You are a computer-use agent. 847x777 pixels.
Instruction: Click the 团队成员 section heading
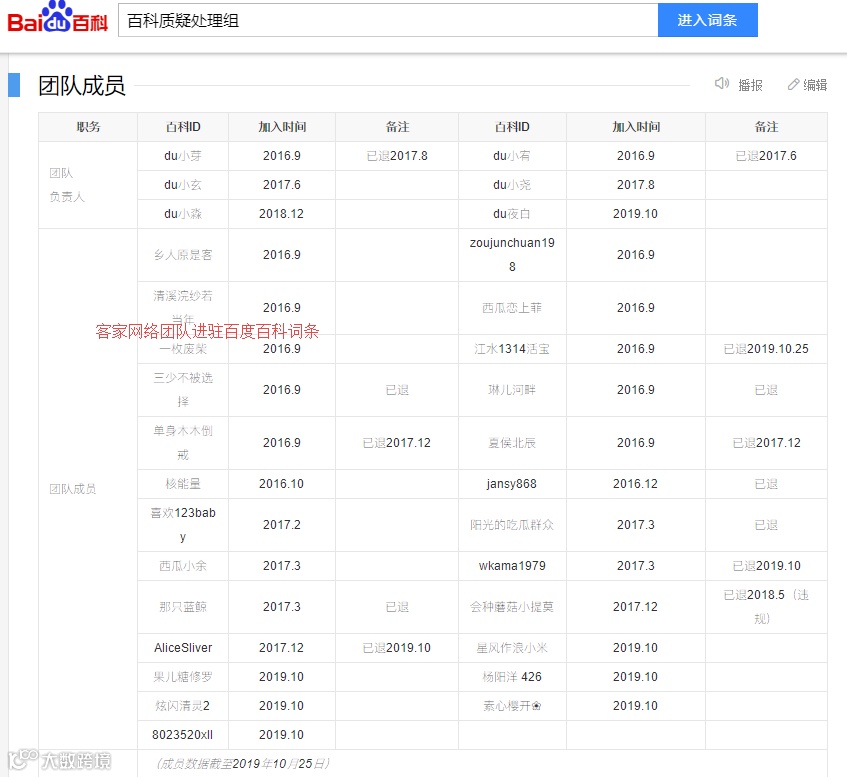(82, 85)
